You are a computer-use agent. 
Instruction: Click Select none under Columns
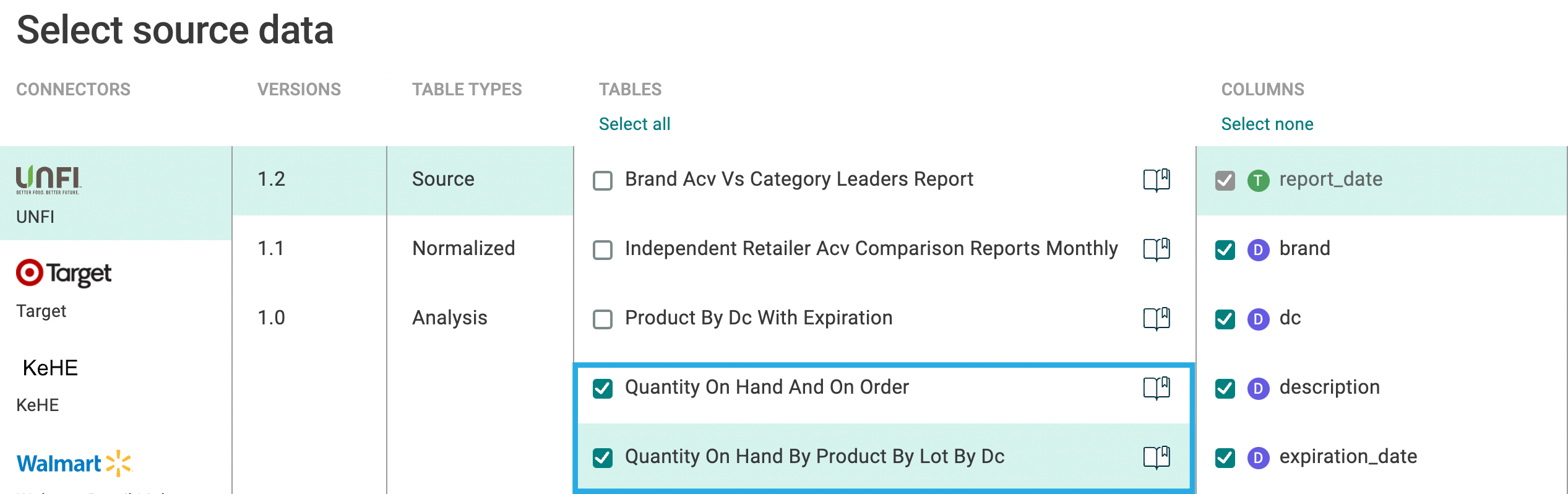[1267, 124]
